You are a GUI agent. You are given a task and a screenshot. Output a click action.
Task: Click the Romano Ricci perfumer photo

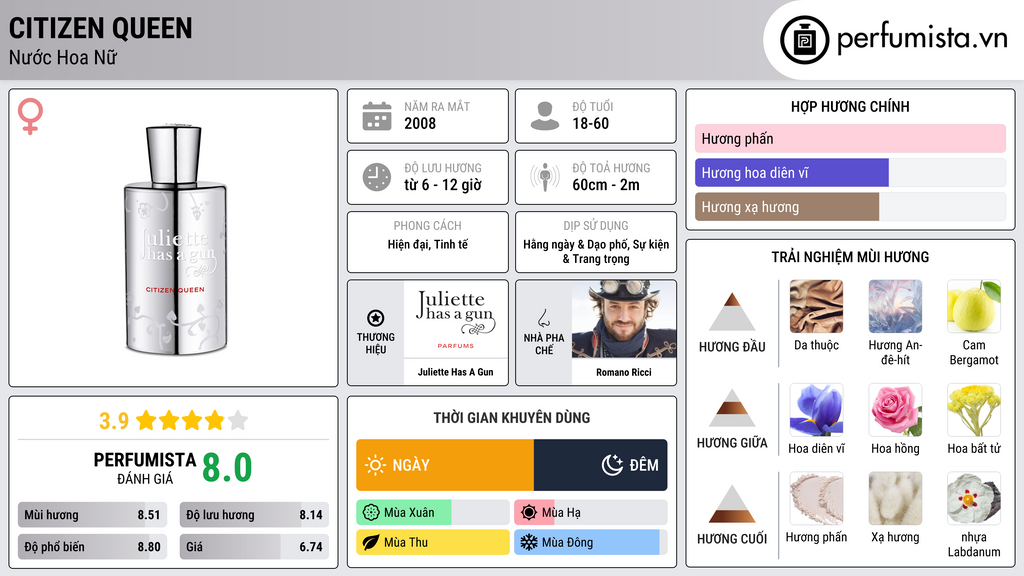[x=624, y=319]
